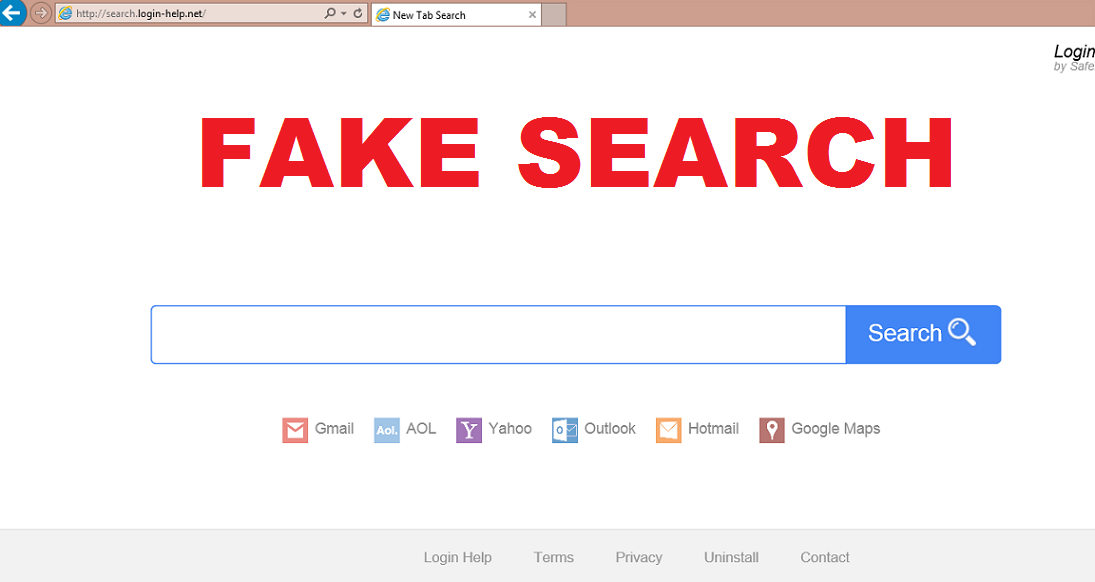Refresh the page with the reload icon
The height and width of the screenshot is (582, 1095).
pos(358,13)
